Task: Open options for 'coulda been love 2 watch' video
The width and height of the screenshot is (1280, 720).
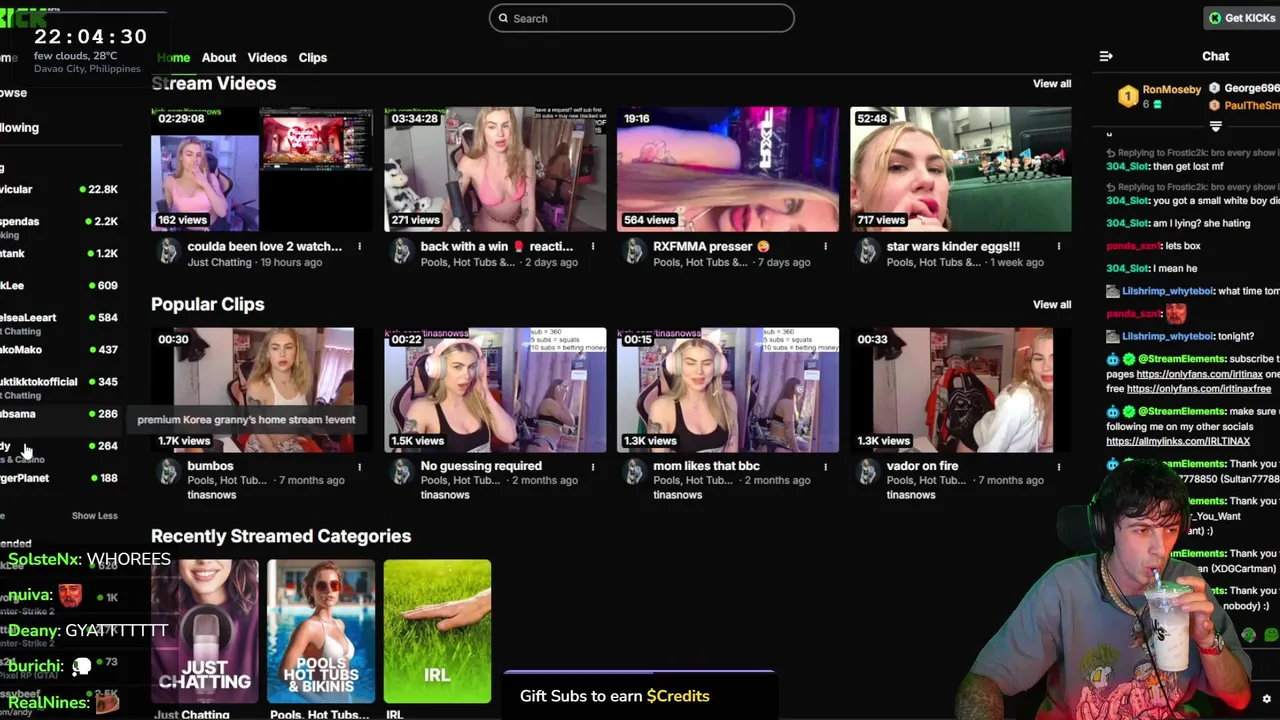Action: (x=360, y=246)
